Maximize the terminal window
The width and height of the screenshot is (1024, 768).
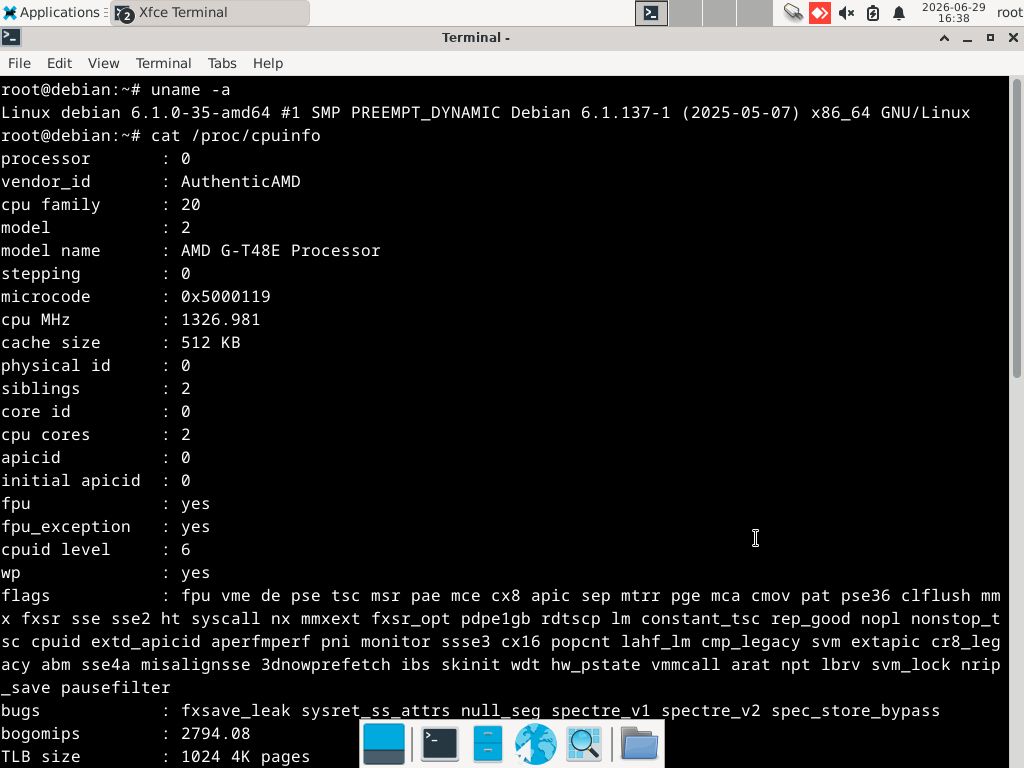(x=990, y=38)
